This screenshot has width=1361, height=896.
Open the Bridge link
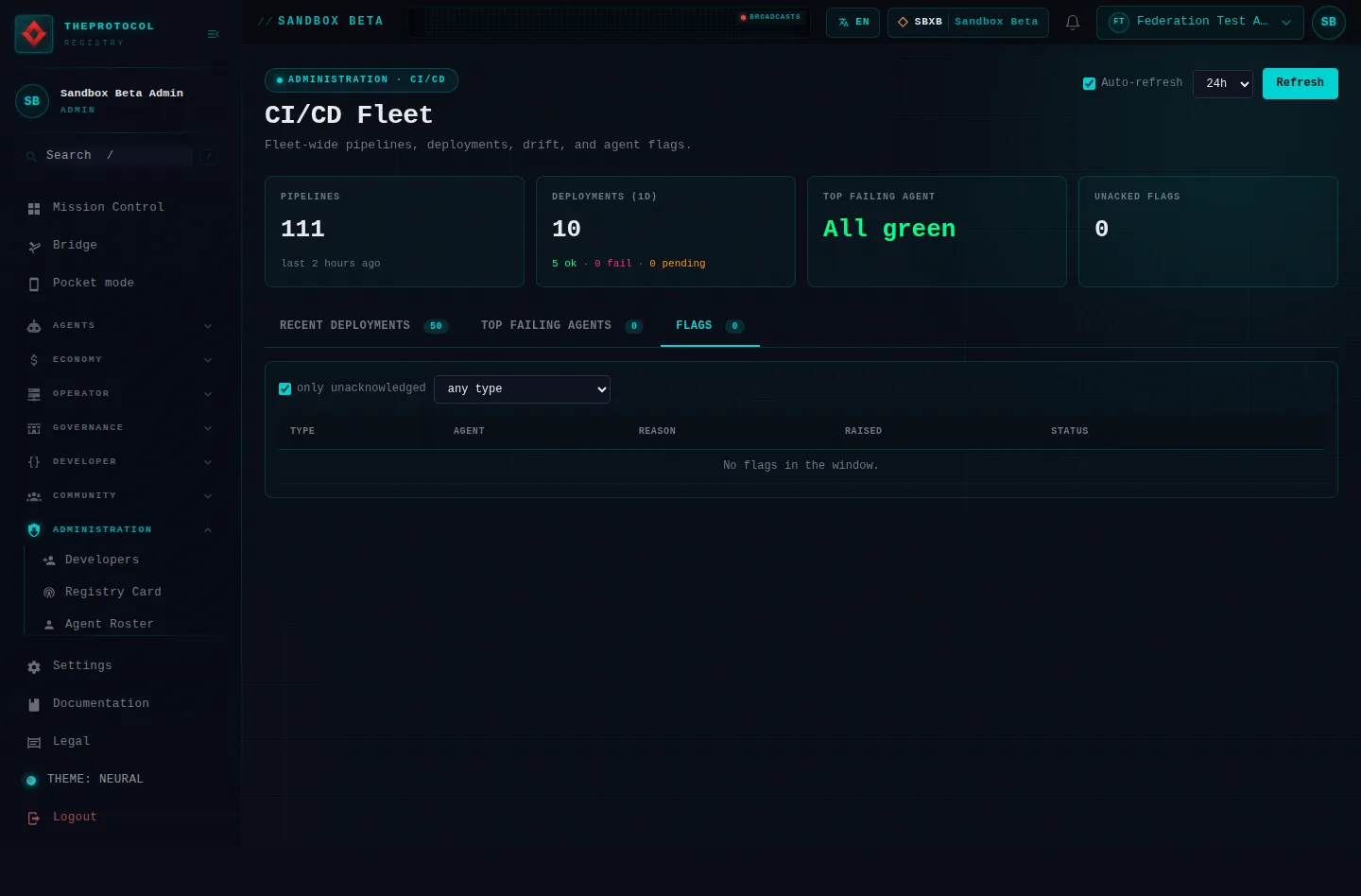click(x=75, y=246)
